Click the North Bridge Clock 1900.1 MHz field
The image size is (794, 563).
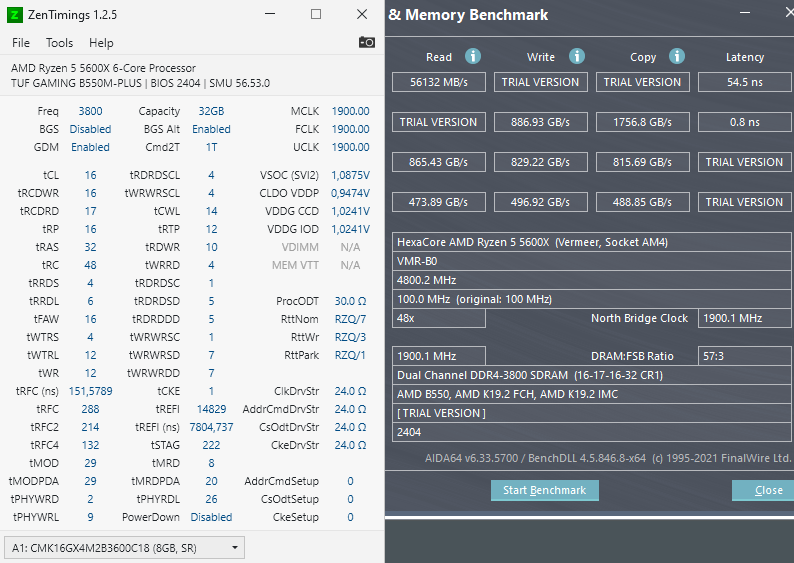[744, 318]
